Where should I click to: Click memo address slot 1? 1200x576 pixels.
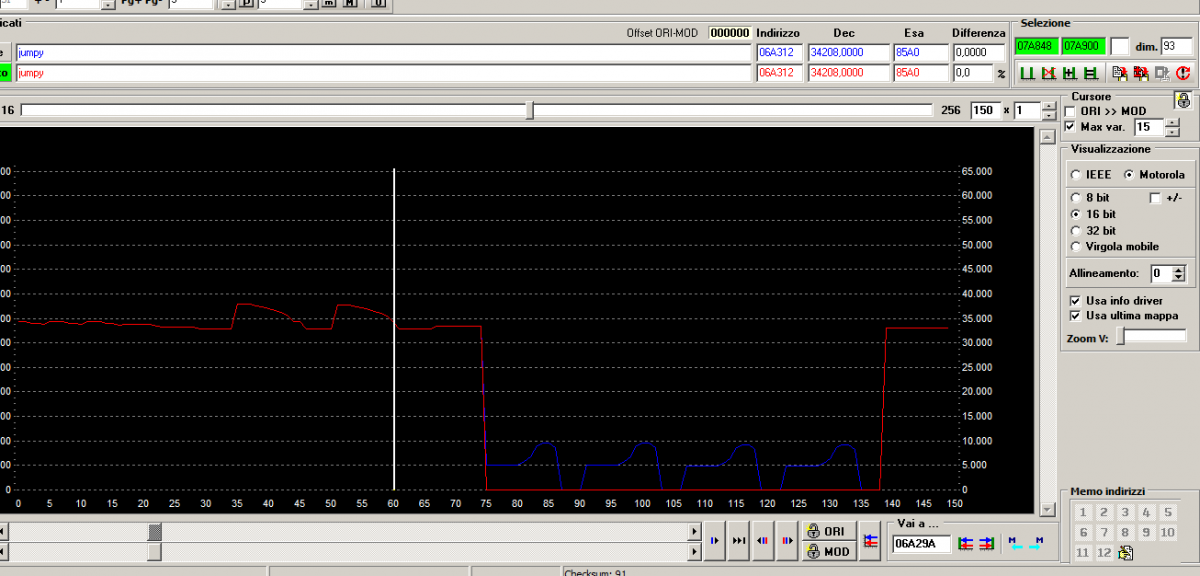[1083, 512]
